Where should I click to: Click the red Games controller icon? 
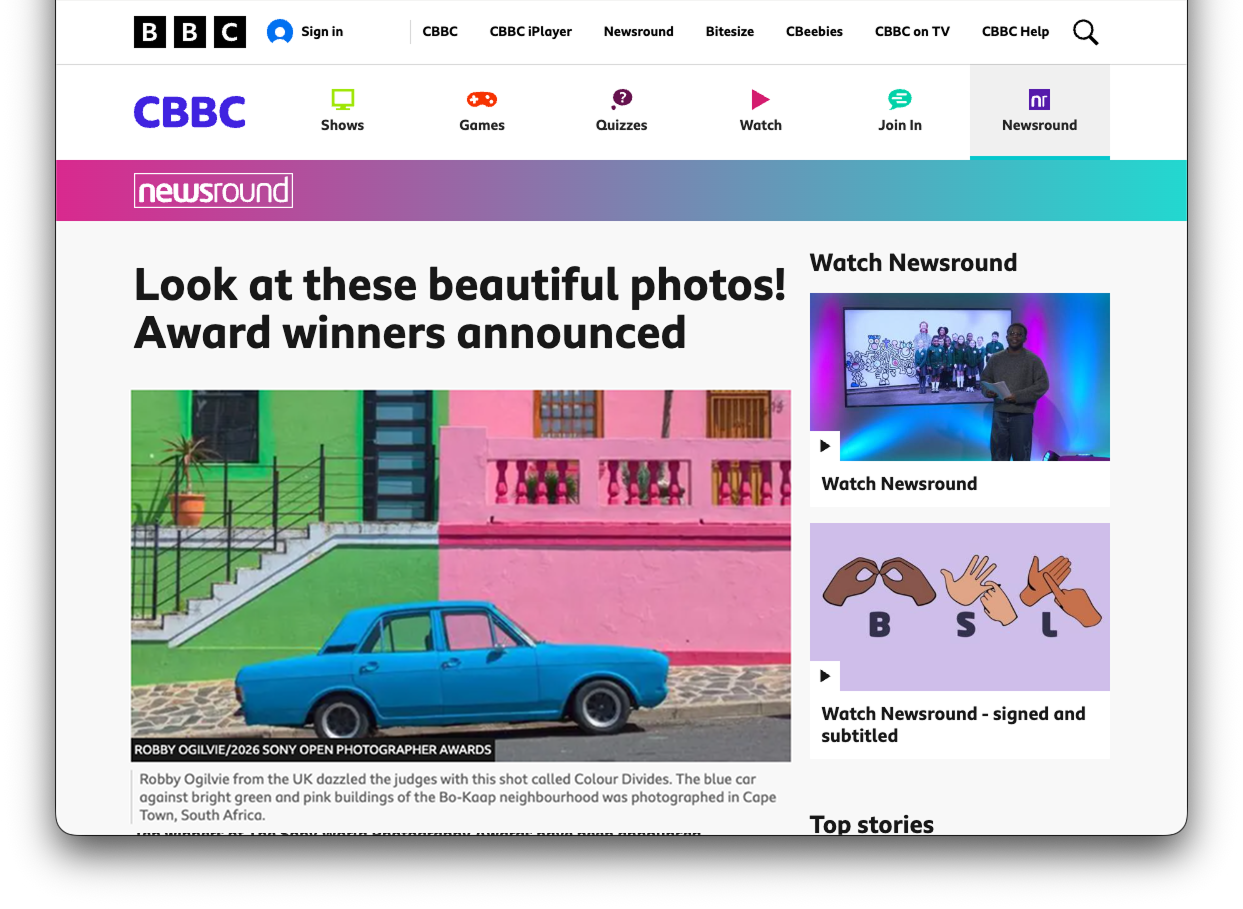[482, 99]
